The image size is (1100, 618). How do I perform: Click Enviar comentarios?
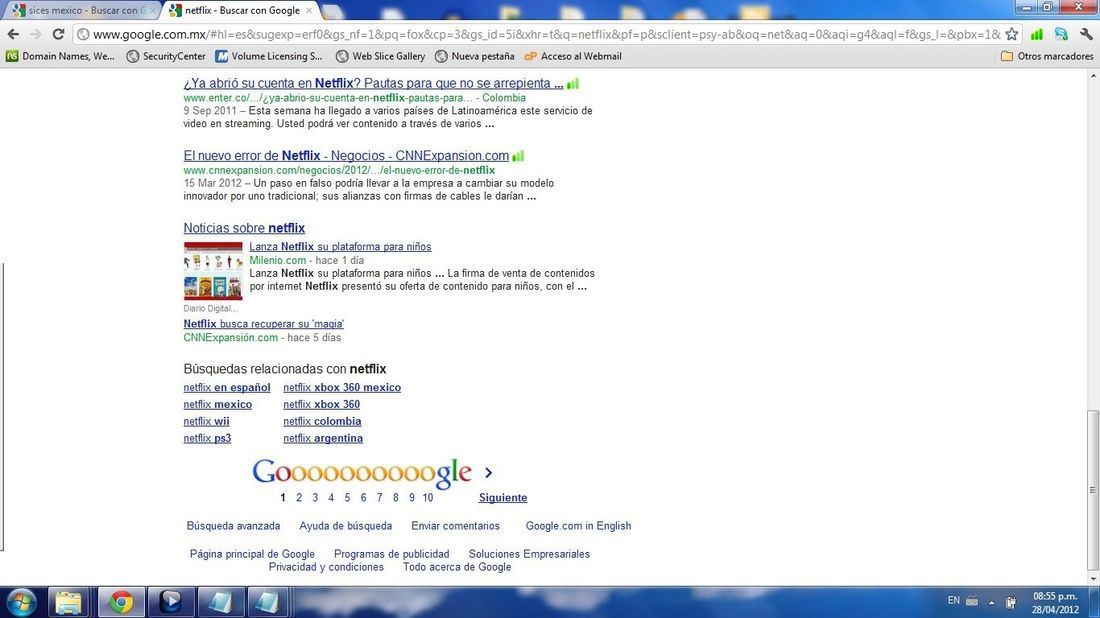(455, 525)
